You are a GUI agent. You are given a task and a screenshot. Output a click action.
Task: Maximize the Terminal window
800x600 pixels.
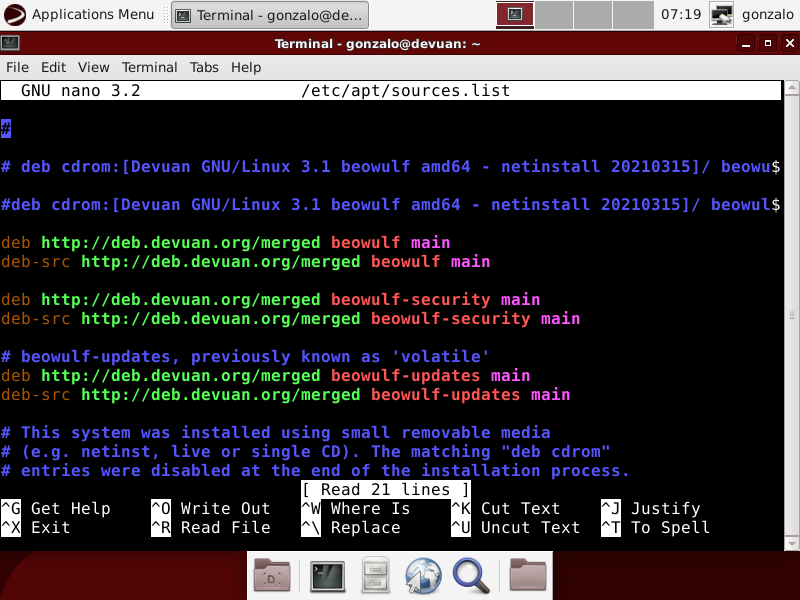coord(768,43)
